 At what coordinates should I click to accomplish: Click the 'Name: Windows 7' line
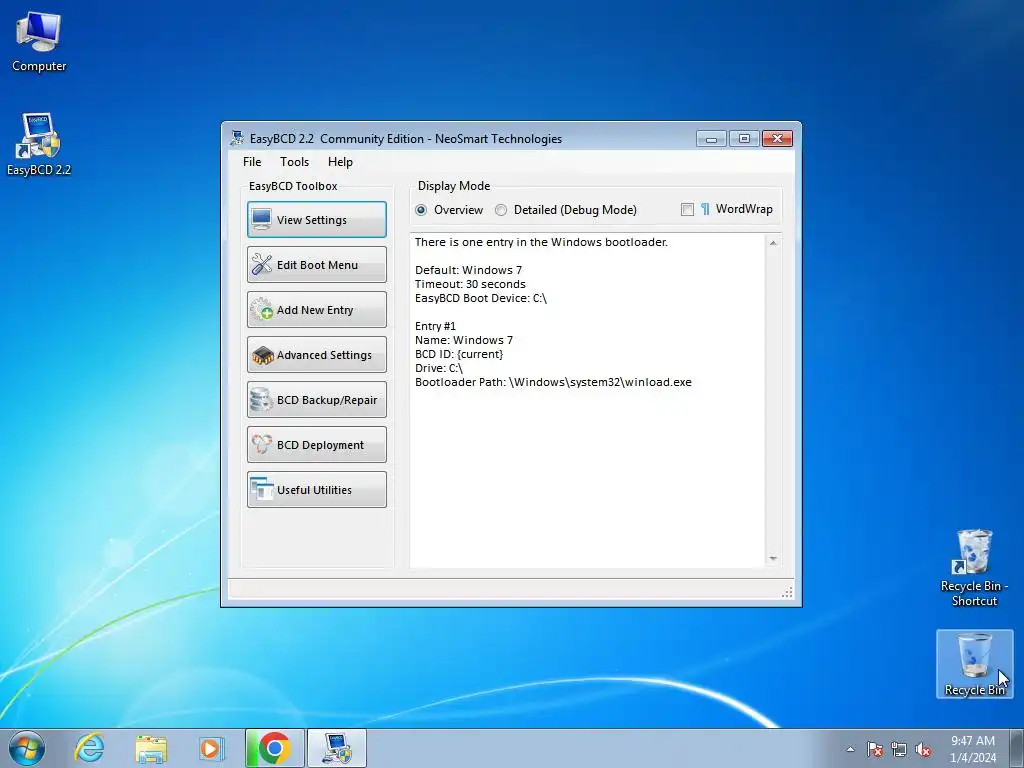pyautogui.click(x=464, y=340)
